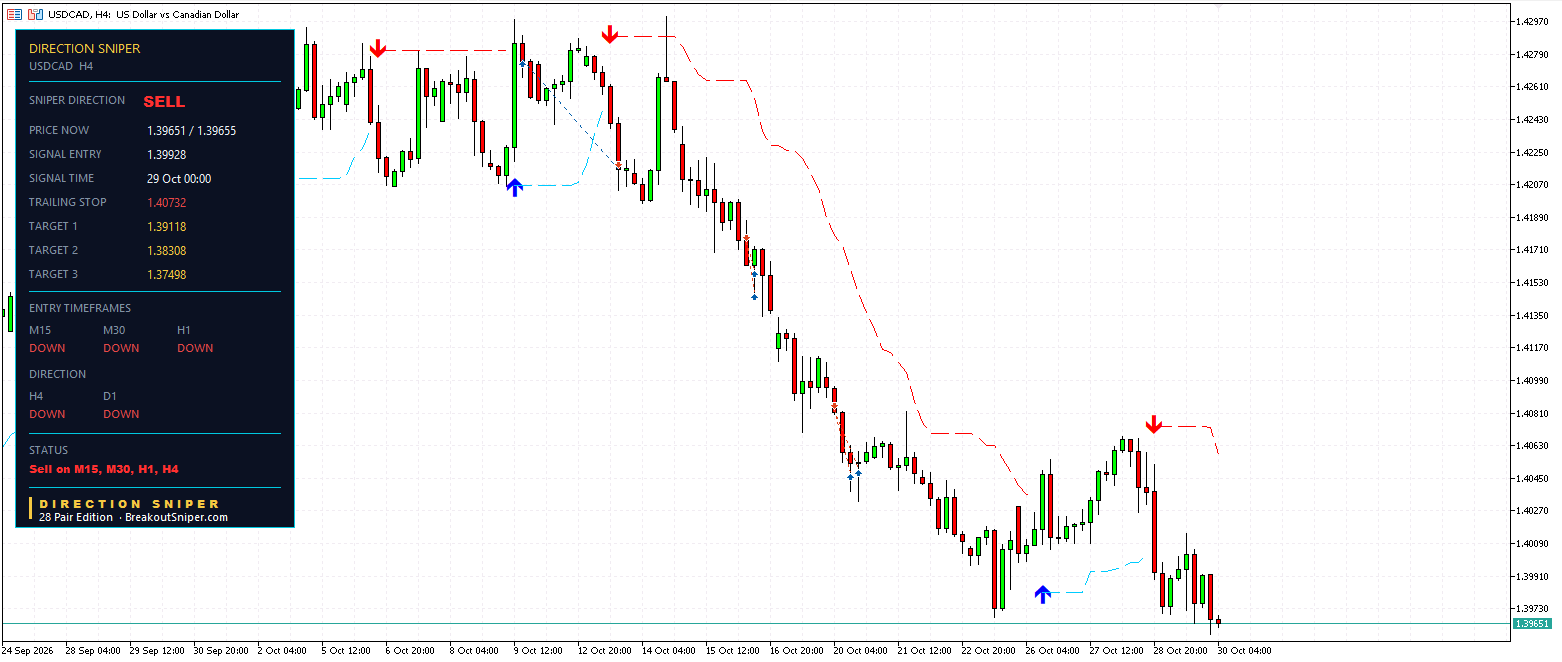Select the blue buy arrow near 26 Oct
Image resolution: width=1562 pixels, height=662 pixels.
(1042, 594)
